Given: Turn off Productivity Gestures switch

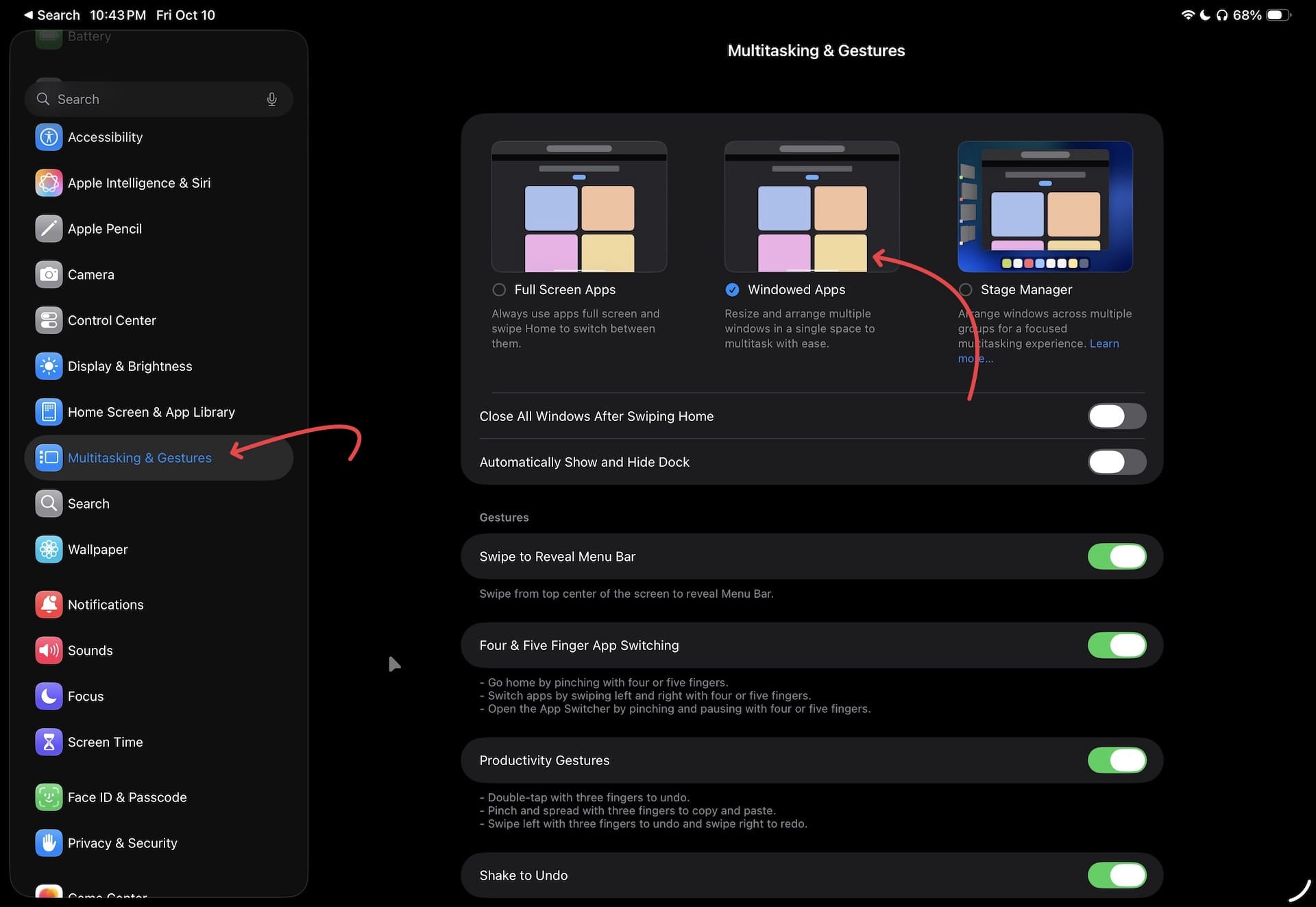Looking at the screenshot, I should tap(1117, 760).
